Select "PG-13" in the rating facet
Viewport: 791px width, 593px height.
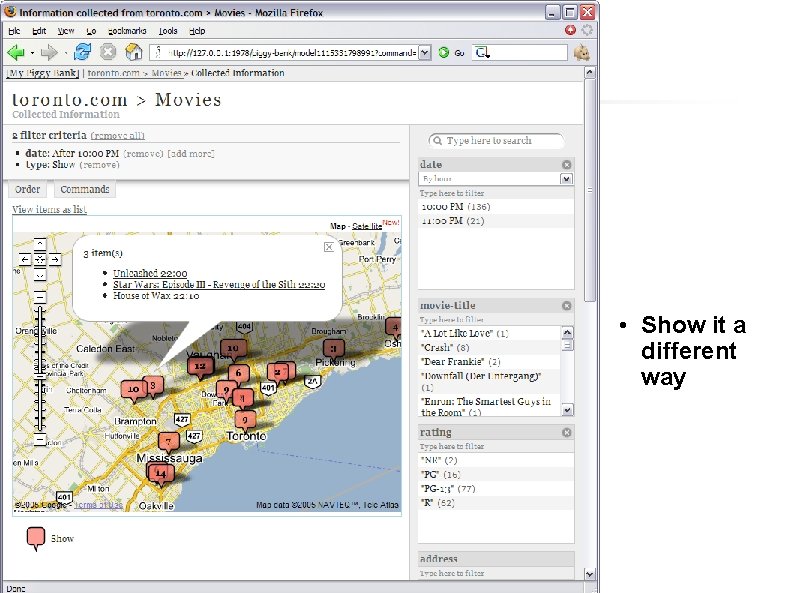(437, 488)
